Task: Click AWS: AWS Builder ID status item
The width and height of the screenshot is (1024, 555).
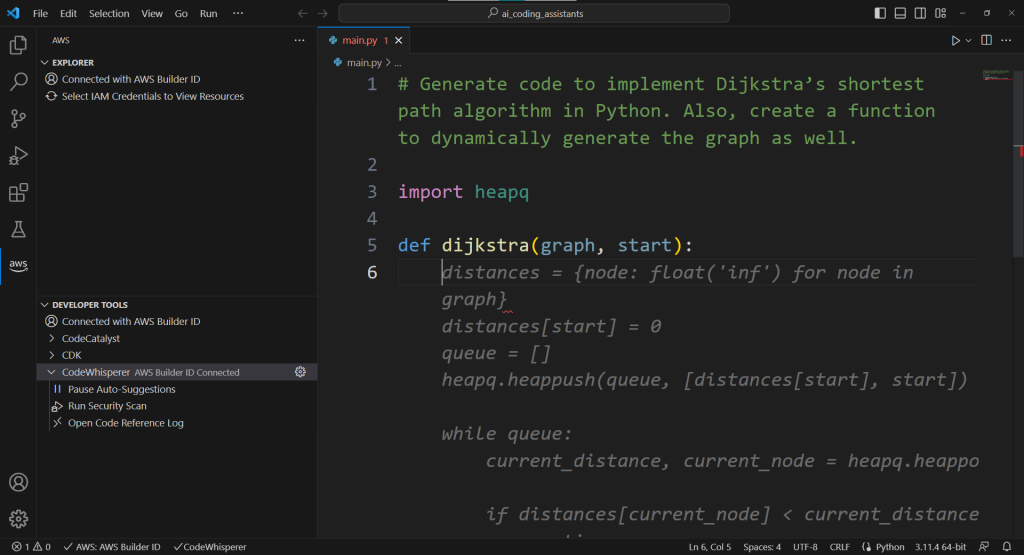Action: [x=112, y=547]
